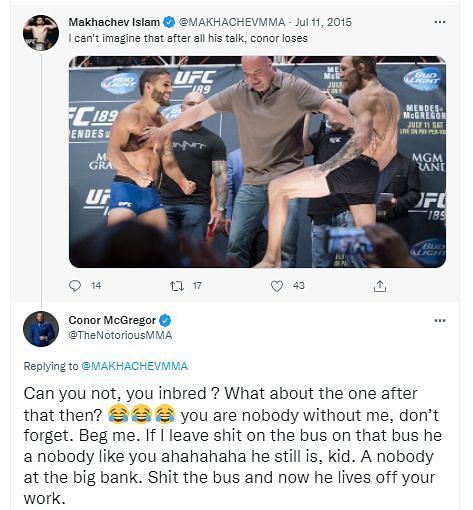Click the Conor McGregor display name
This screenshot has width=473, height=510.
click(x=112, y=320)
